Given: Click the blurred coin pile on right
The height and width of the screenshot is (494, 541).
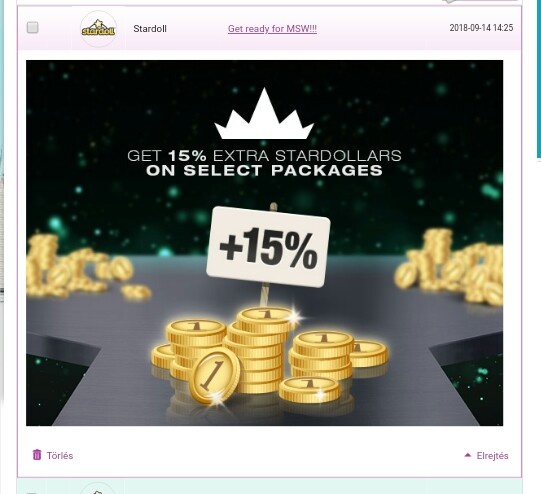Looking at the screenshot, I should click(x=450, y=267).
